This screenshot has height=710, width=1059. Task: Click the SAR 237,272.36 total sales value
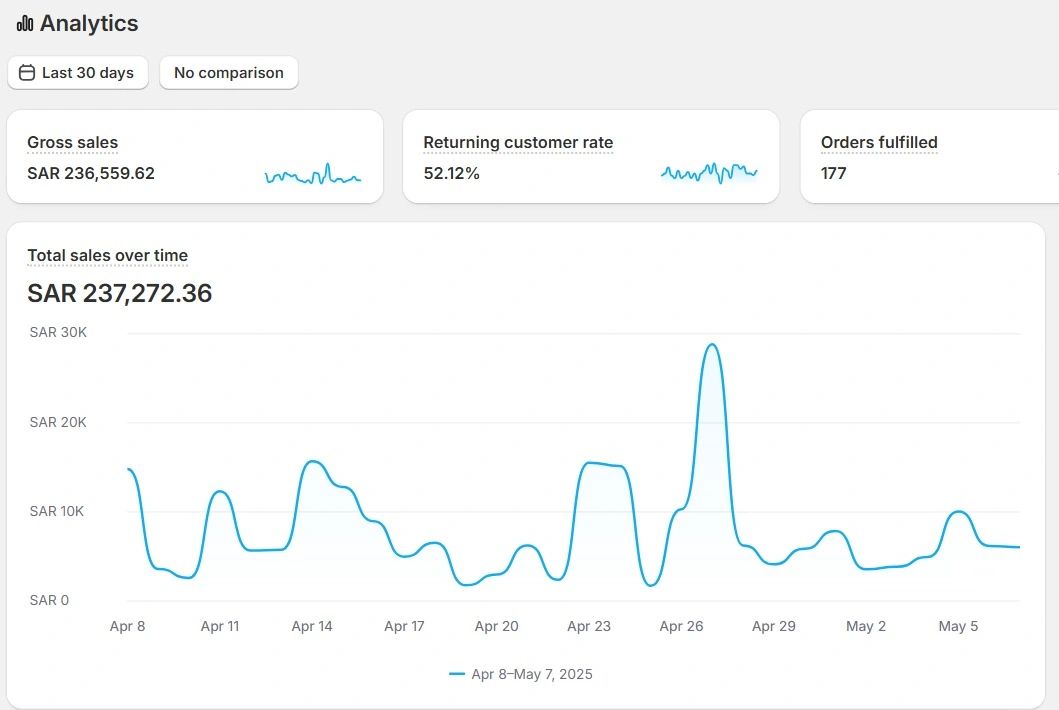[x=119, y=293]
